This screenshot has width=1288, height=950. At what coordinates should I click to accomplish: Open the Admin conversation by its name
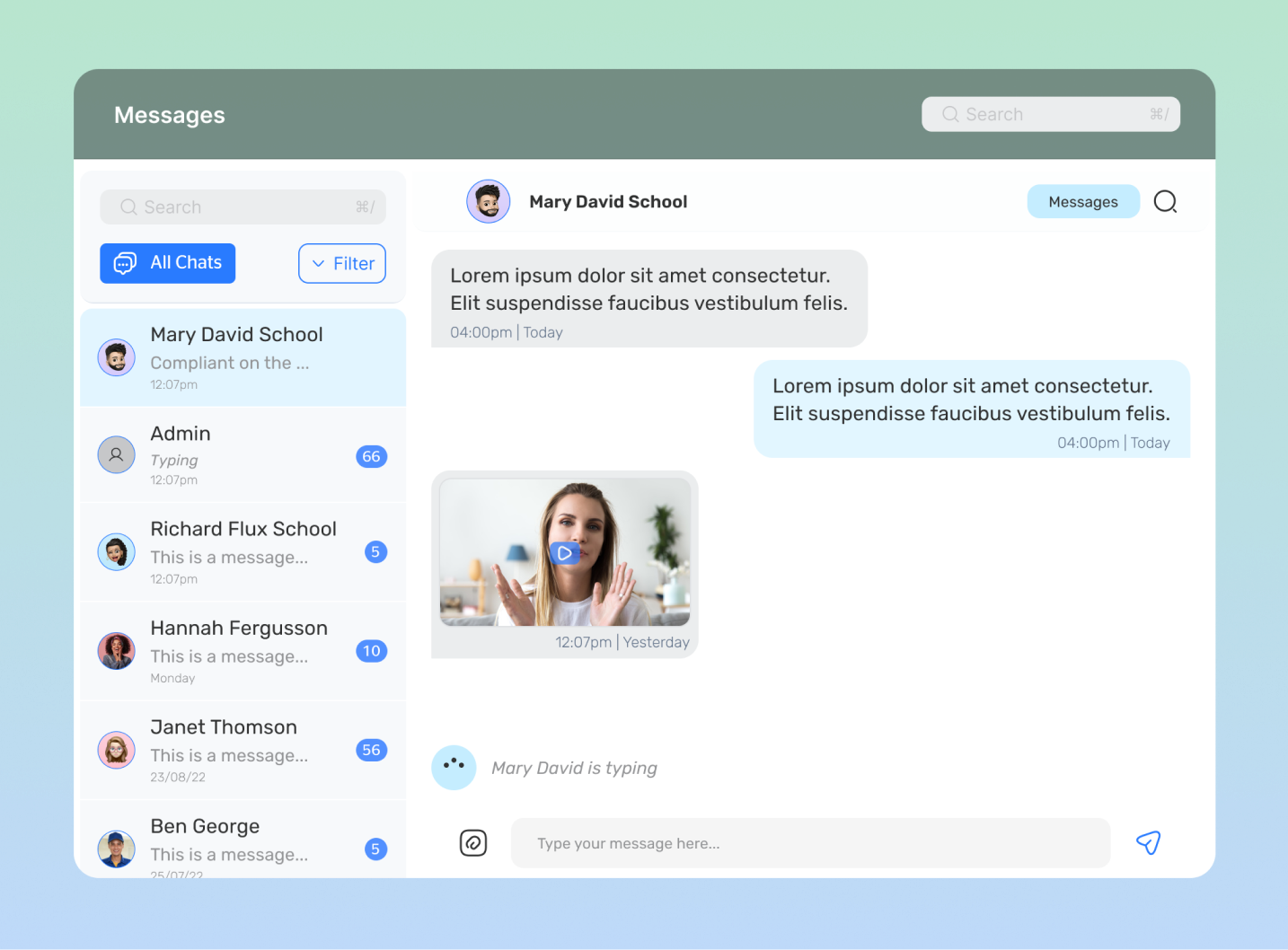click(x=181, y=434)
